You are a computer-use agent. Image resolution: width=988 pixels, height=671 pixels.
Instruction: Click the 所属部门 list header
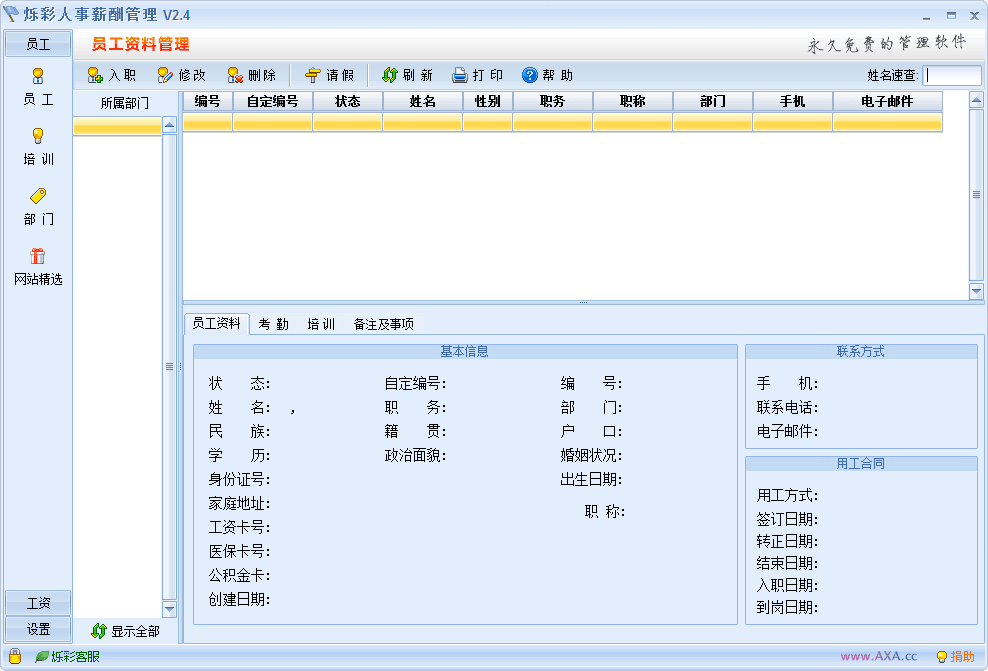click(125, 103)
